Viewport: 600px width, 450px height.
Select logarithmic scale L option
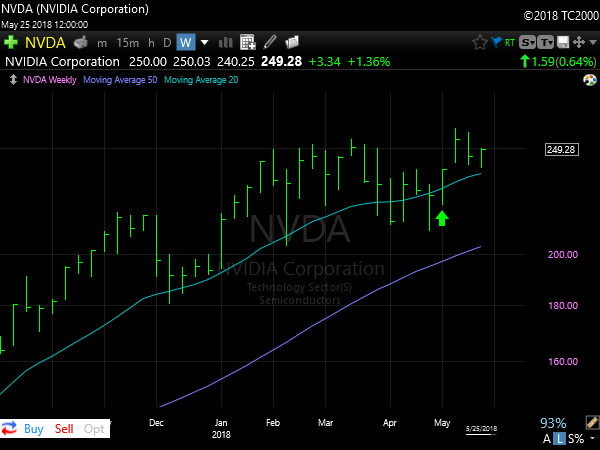pos(559,439)
